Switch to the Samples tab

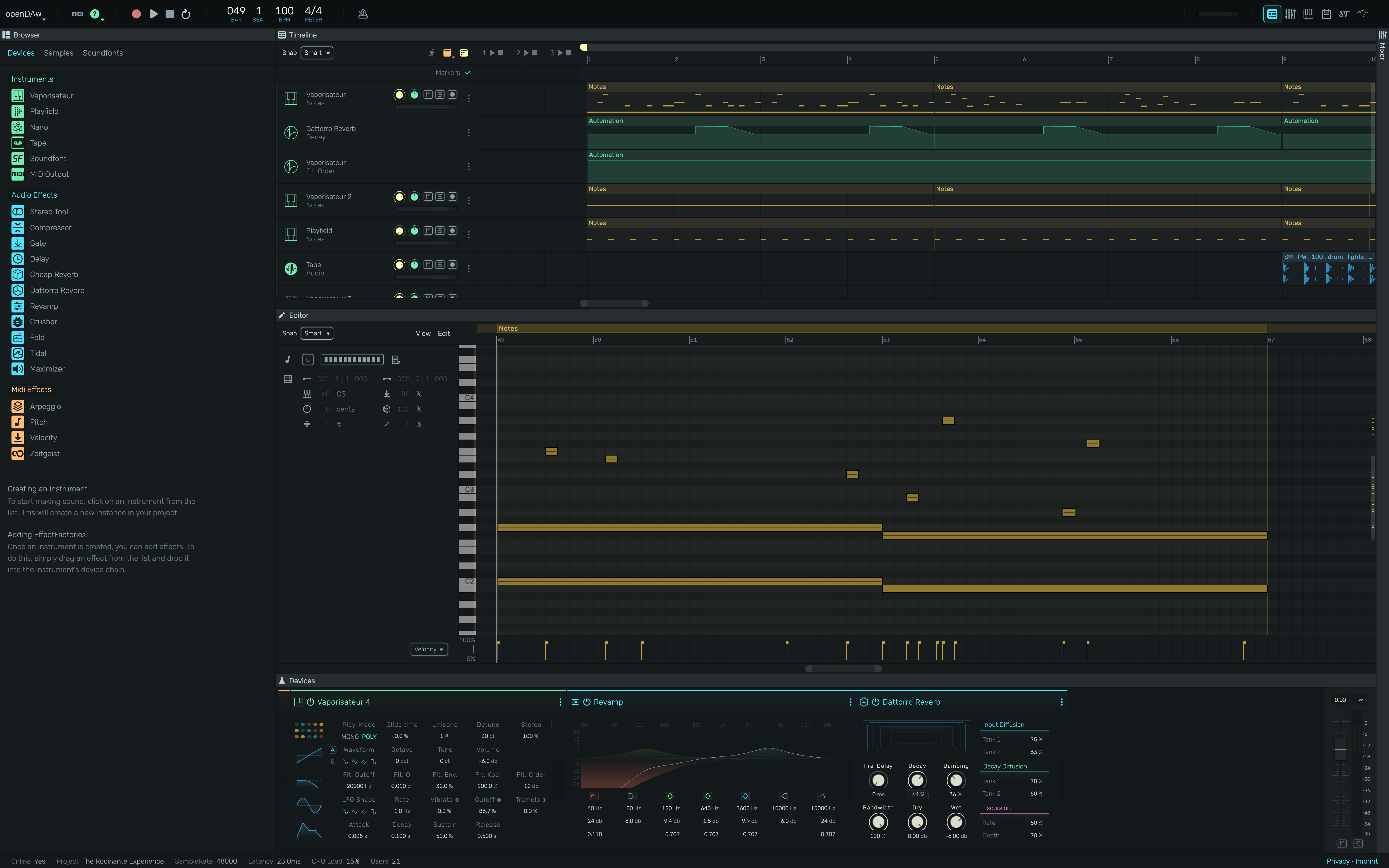pyautogui.click(x=59, y=53)
